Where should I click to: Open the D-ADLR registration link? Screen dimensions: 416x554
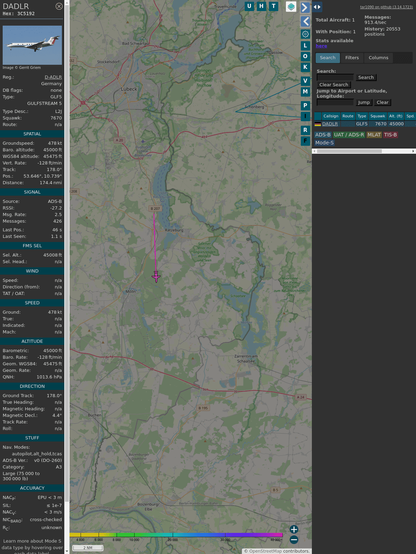point(53,77)
